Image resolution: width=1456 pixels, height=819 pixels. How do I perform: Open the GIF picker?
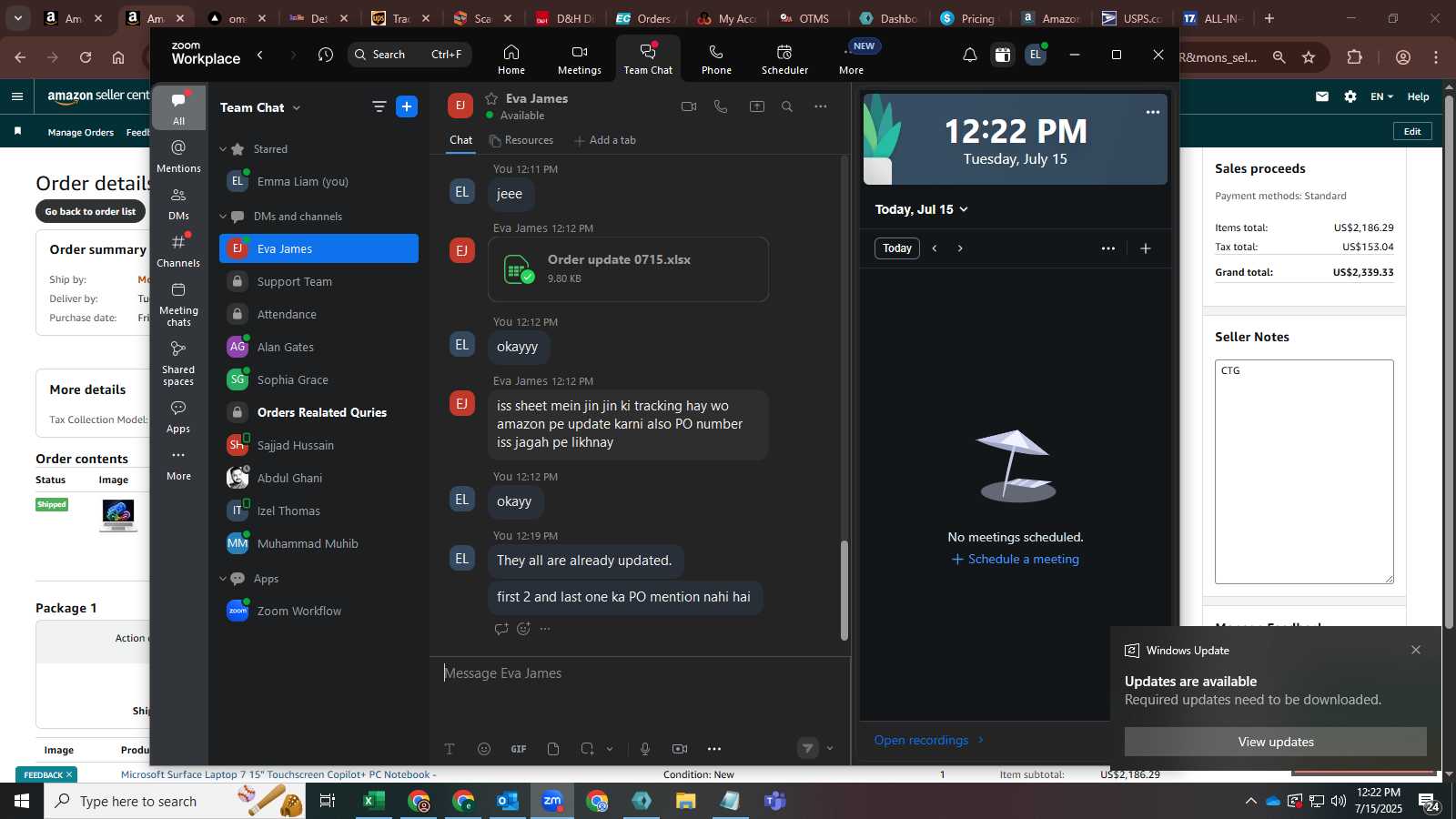click(x=519, y=749)
